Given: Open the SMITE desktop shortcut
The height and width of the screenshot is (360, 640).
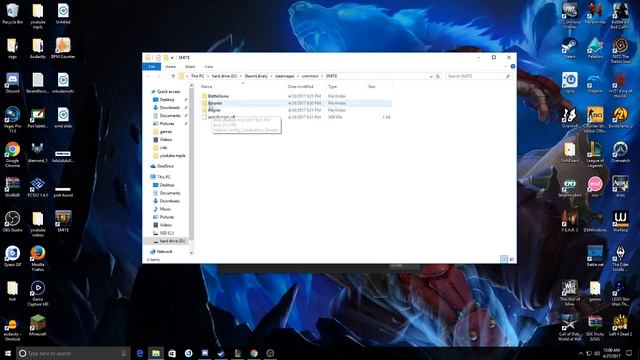Looking at the screenshot, I should pyautogui.click(x=63, y=221).
